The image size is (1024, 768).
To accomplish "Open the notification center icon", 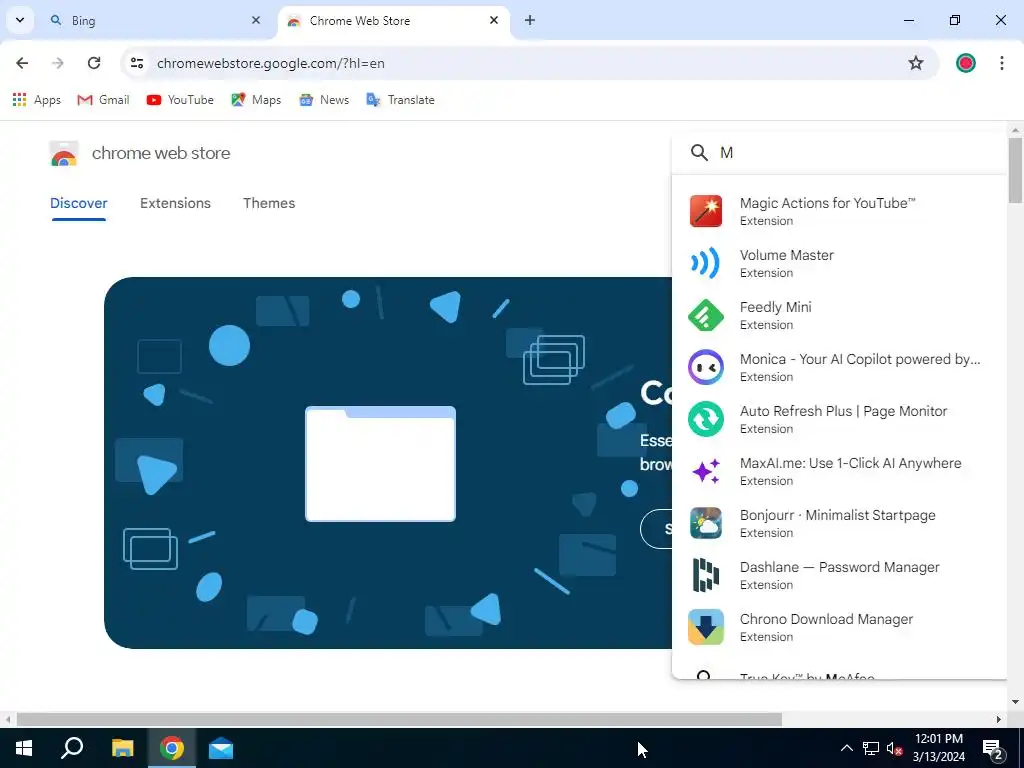I will coord(993,748).
